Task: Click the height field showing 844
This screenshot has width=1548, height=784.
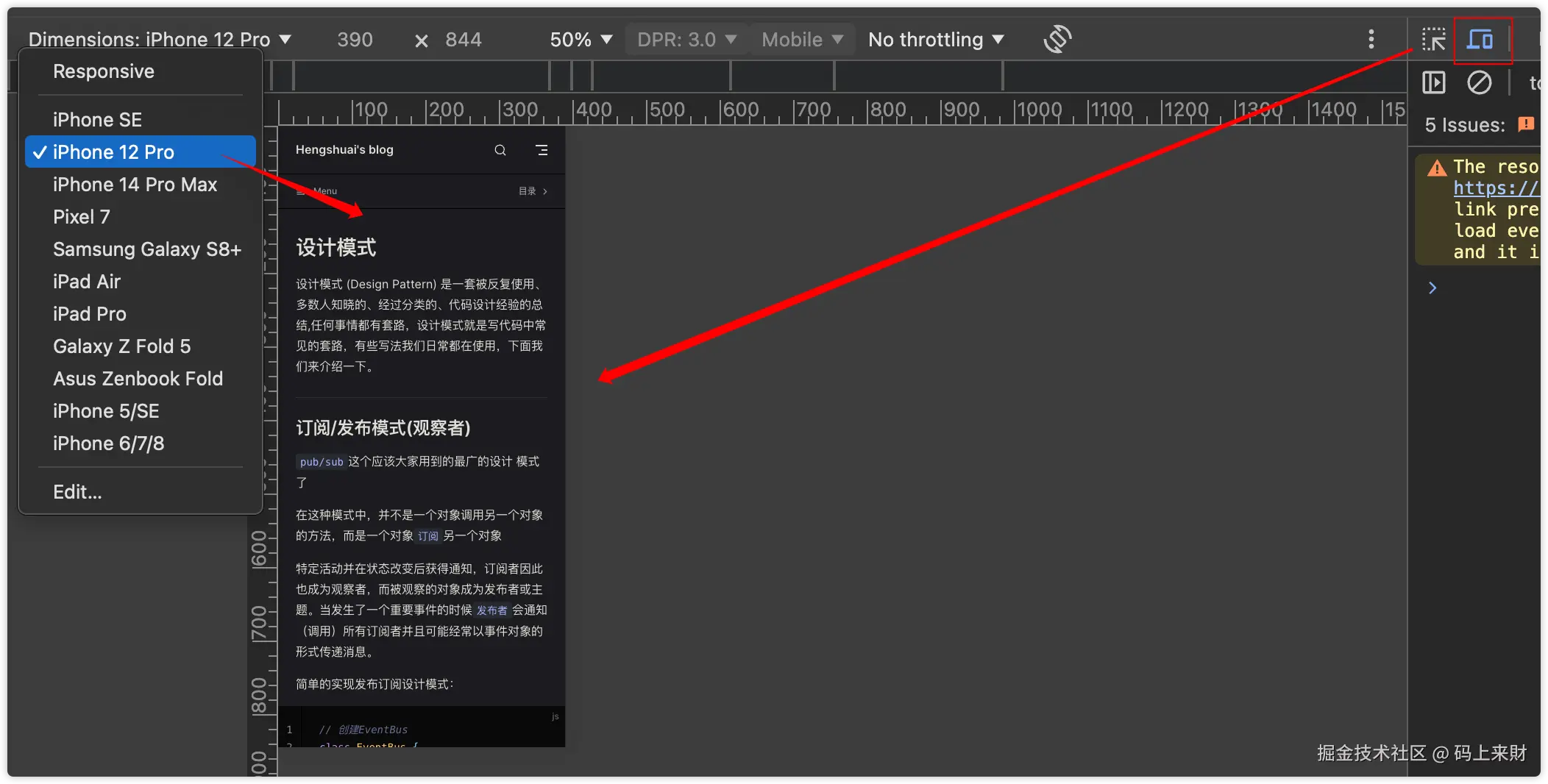Action: (x=464, y=39)
